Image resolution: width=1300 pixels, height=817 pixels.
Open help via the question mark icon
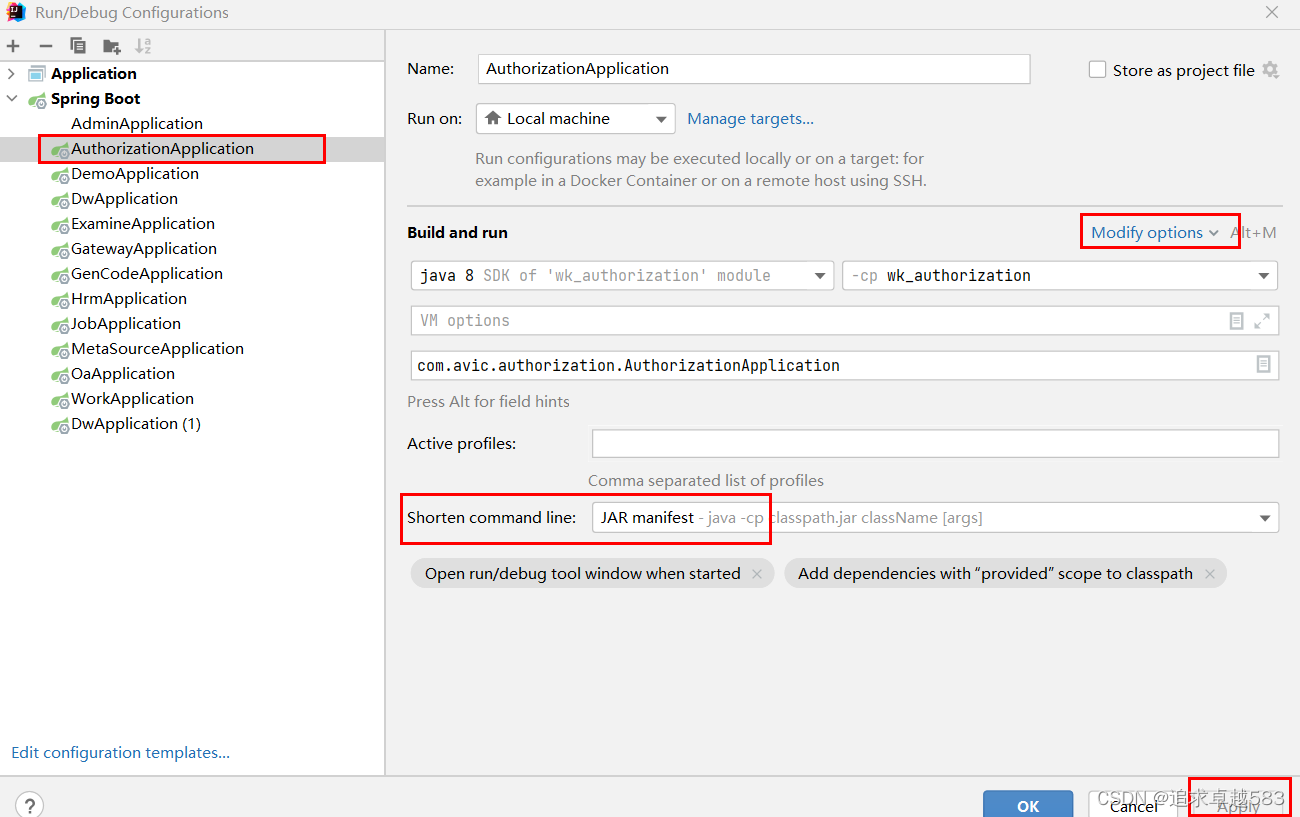29,805
